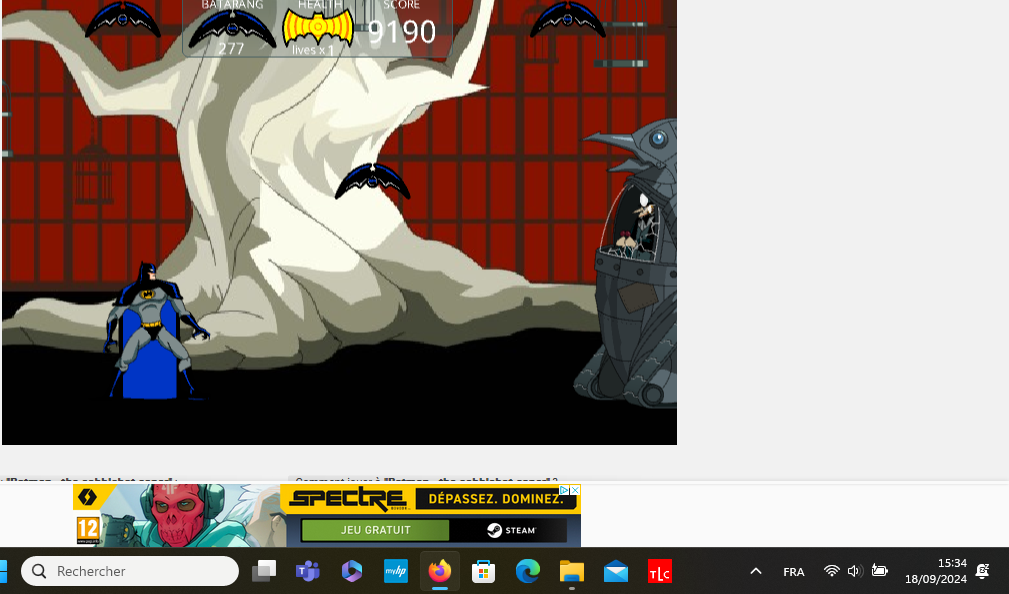Open Copilot from the taskbar
The height and width of the screenshot is (594, 1009).
pyautogui.click(x=352, y=571)
